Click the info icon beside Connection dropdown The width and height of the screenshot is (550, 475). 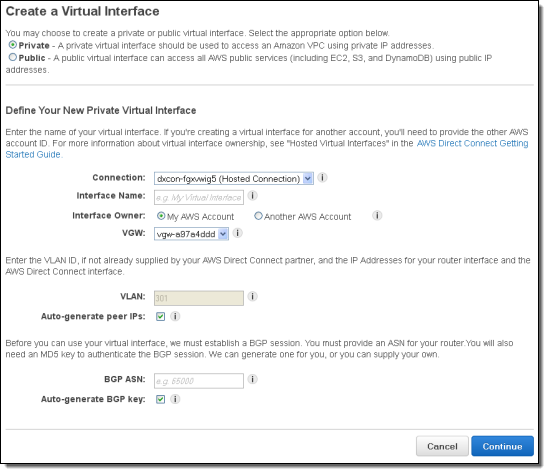(x=322, y=178)
